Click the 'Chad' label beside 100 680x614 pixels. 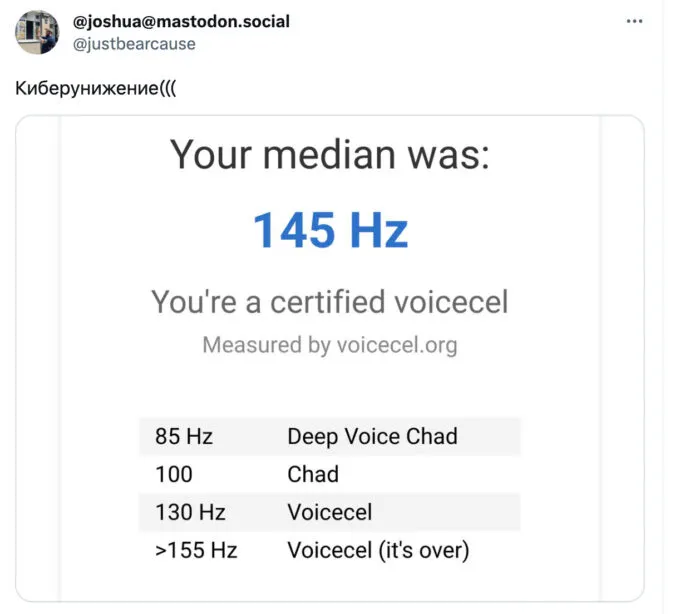click(313, 474)
